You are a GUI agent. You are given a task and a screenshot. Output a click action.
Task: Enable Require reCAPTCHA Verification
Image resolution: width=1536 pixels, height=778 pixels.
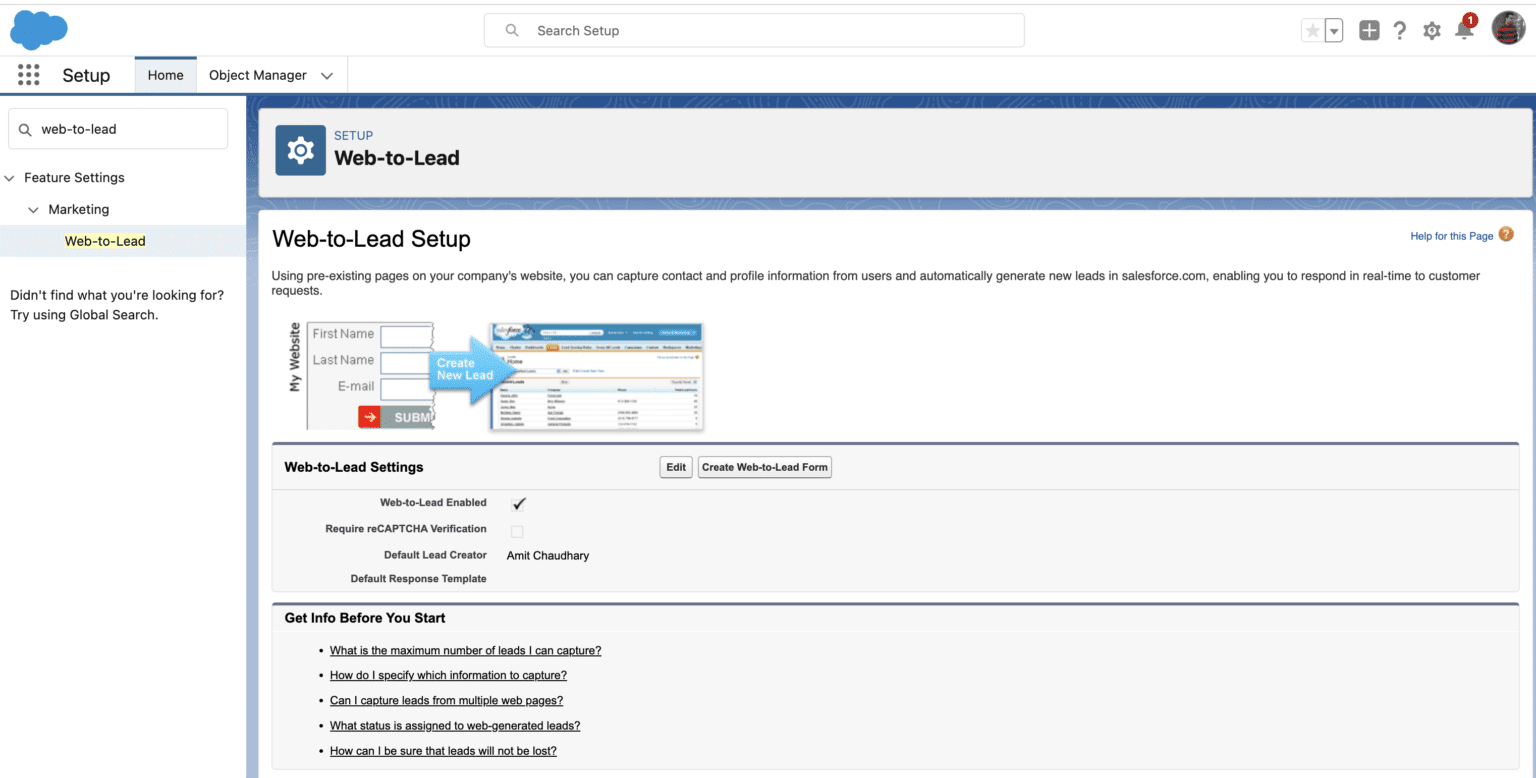coord(517,531)
